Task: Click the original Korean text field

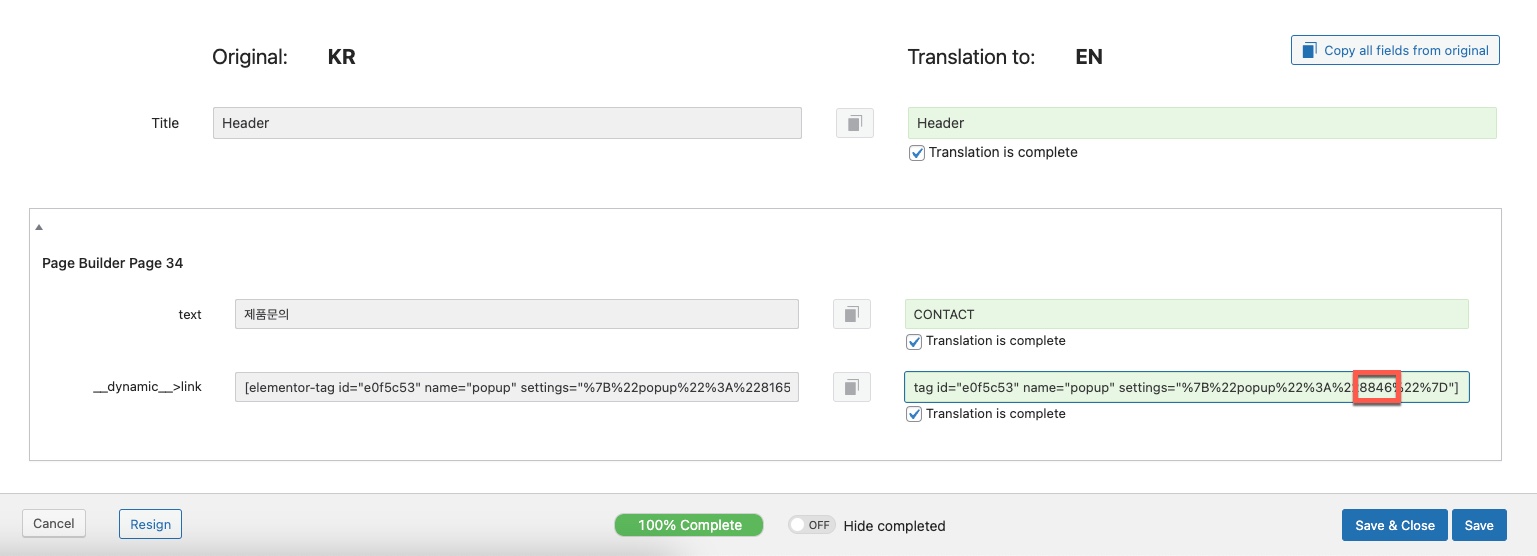Action: pyautogui.click(x=517, y=314)
